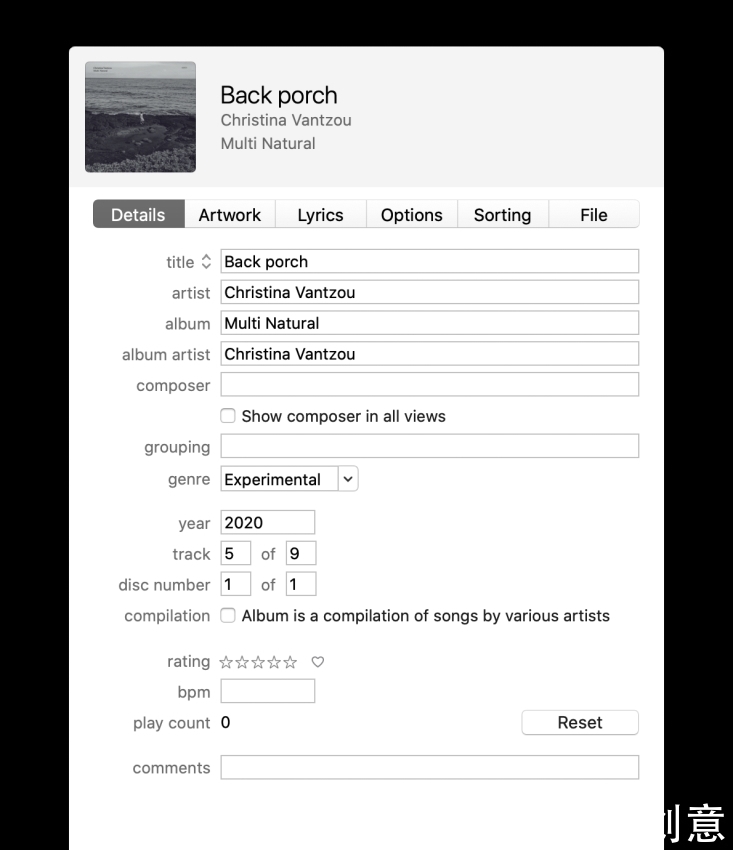Image resolution: width=733 pixels, height=850 pixels.
Task: Click the third rating star
Action: (x=258, y=662)
